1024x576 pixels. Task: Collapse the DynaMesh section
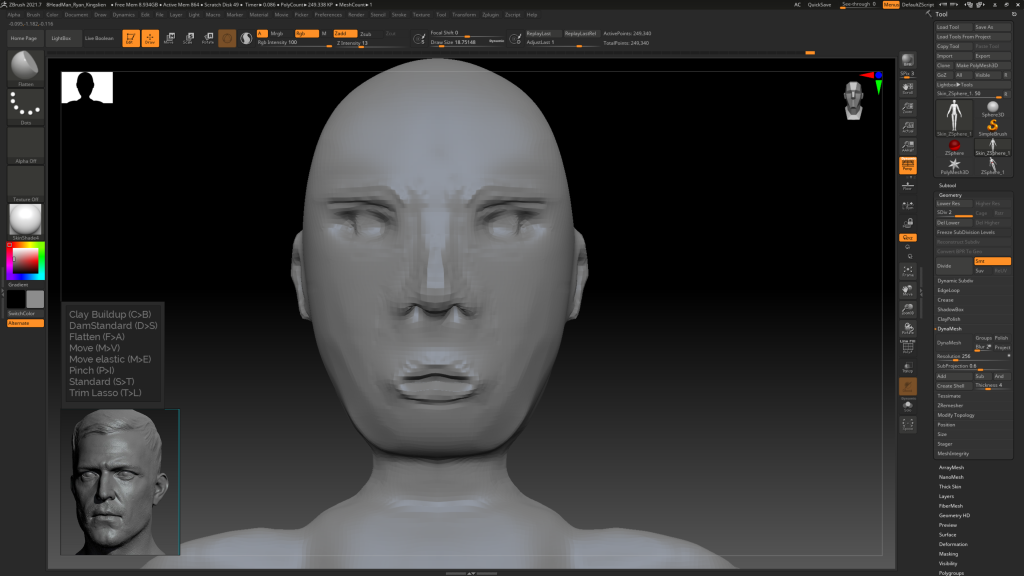point(949,328)
